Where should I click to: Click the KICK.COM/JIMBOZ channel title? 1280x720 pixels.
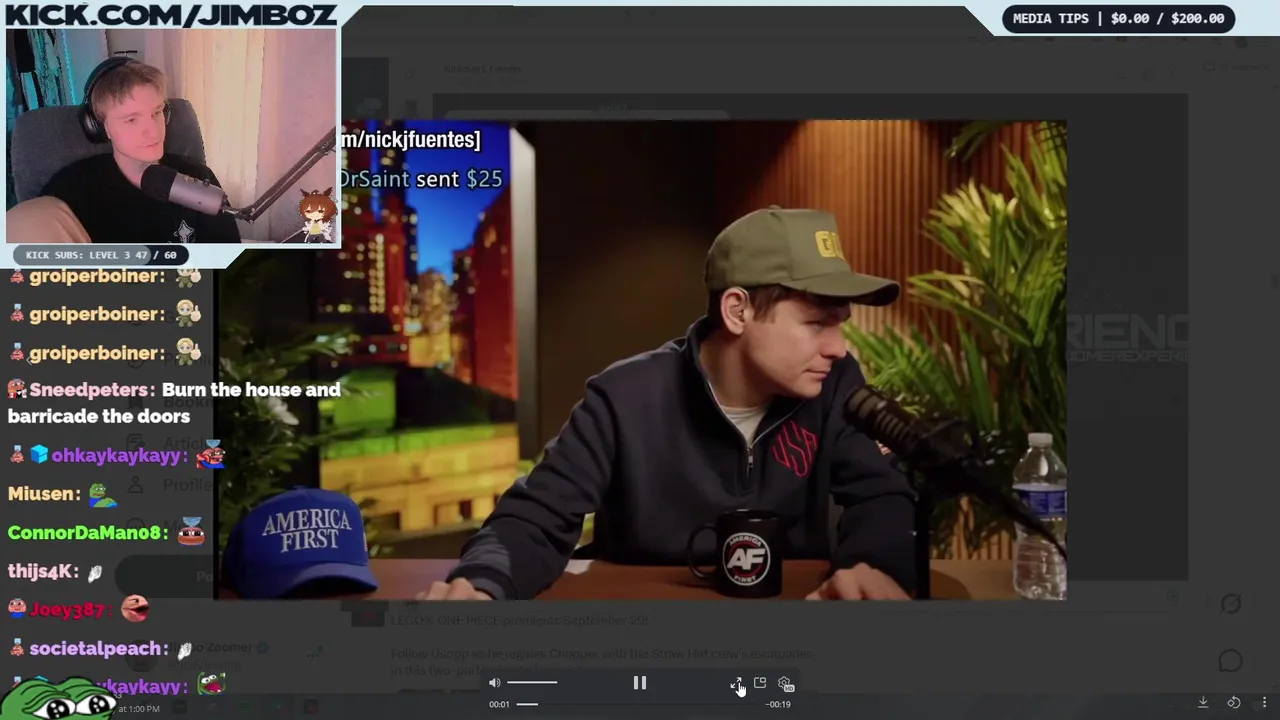pyautogui.click(x=170, y=14)
